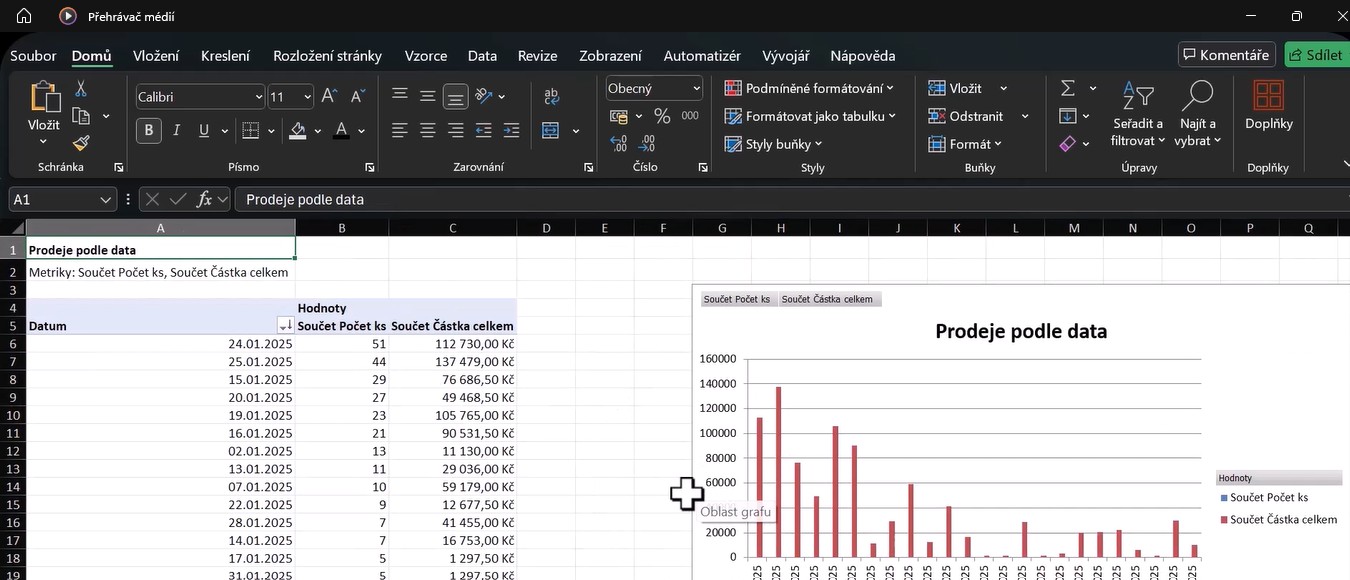
Task: Click the Cut scissors icon
Action: (x=81, y=89)
